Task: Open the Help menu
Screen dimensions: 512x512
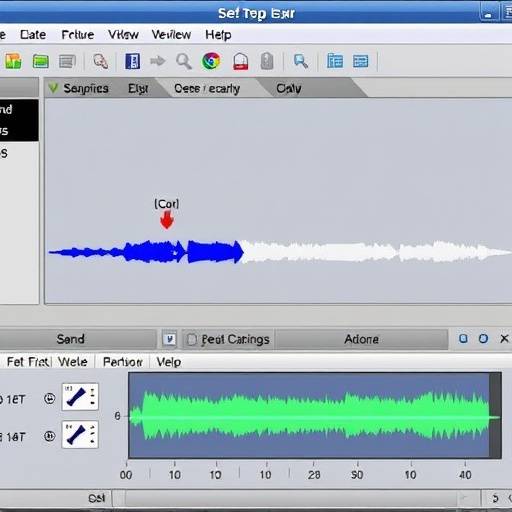Action: pos(218,35)
